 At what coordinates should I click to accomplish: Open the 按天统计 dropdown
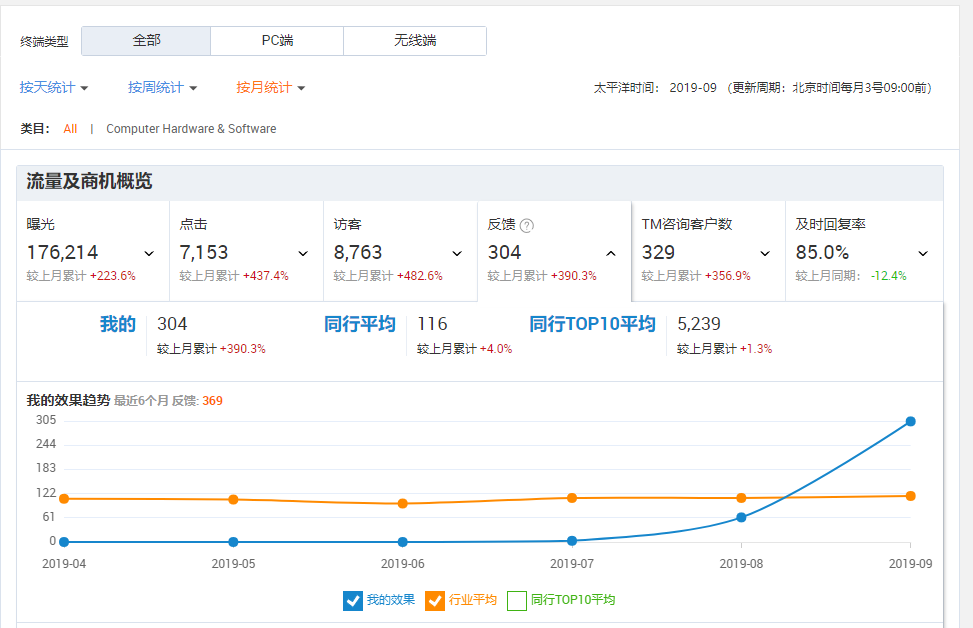(54, 88)
